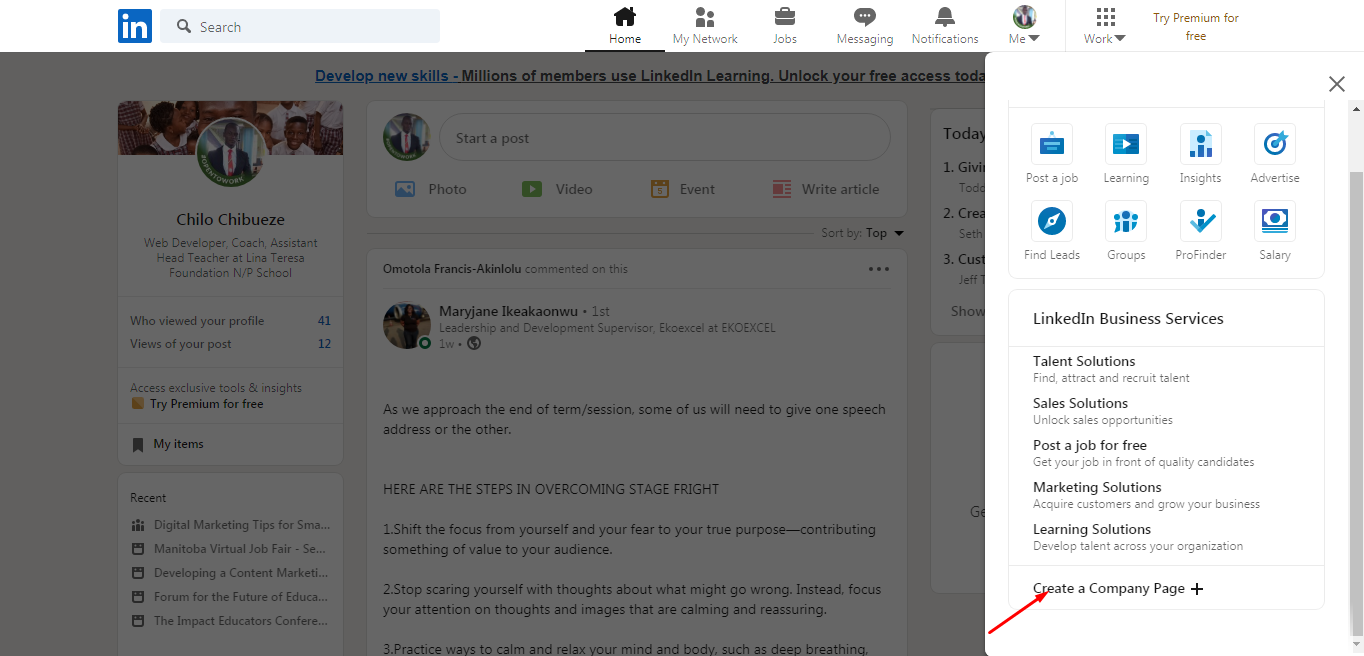The height and width of the screenshot is (656, 1364).
Task: Close the Work side panel
Action: (x=1337, y=84)
